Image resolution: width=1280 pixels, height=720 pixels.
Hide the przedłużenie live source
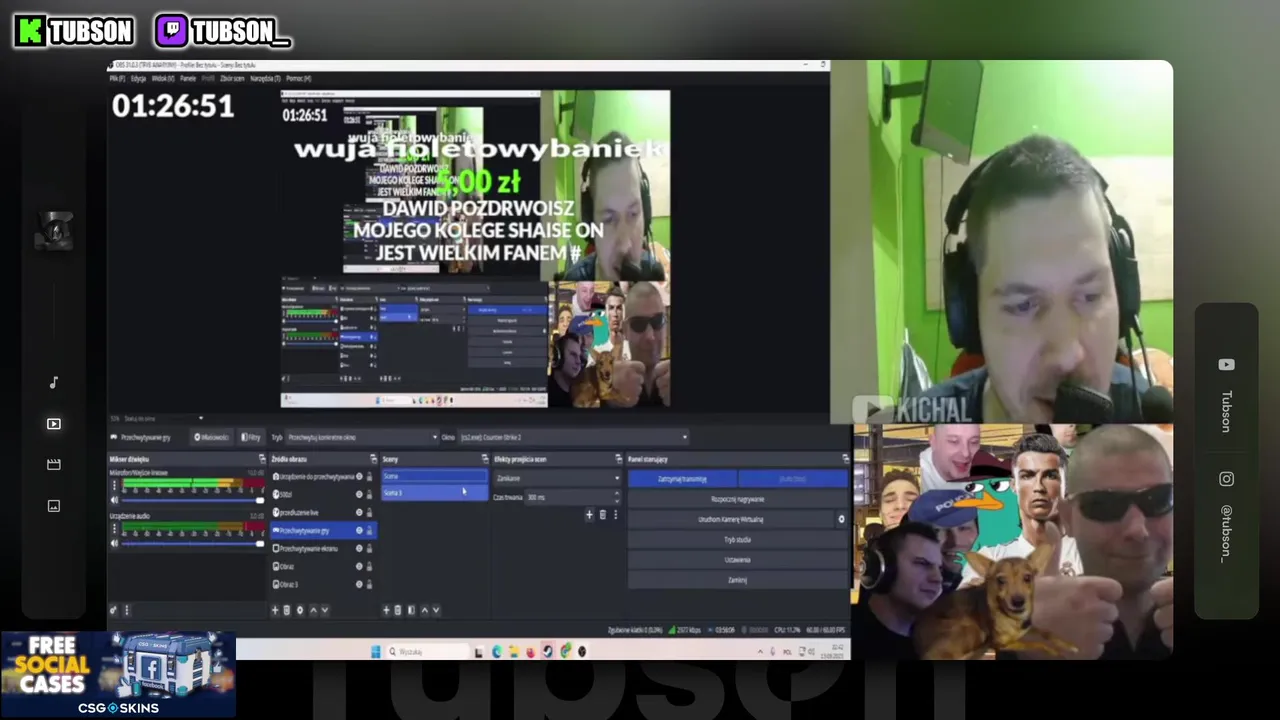coord(359,513)
